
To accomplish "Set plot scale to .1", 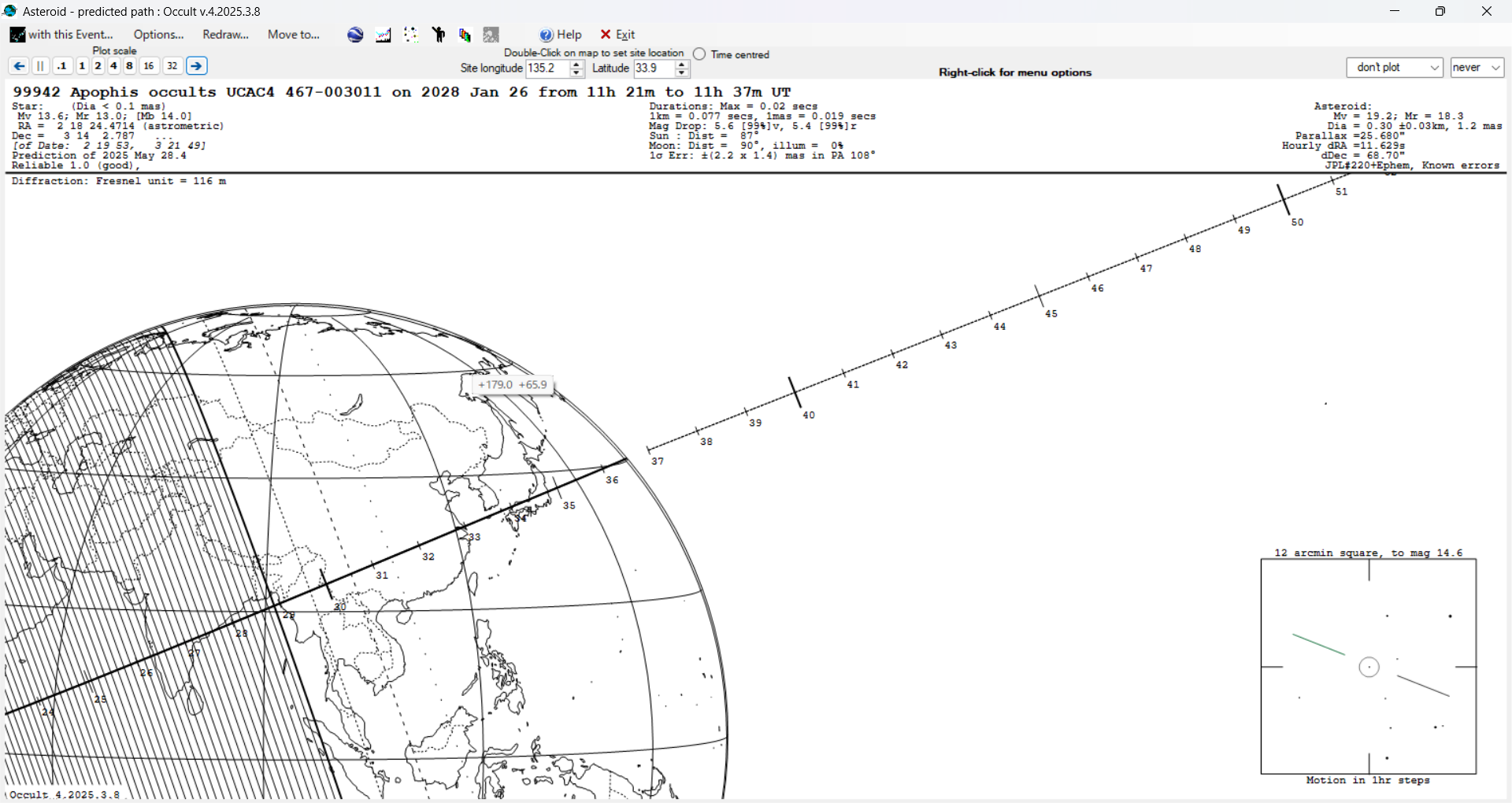I will click(62, 66).
